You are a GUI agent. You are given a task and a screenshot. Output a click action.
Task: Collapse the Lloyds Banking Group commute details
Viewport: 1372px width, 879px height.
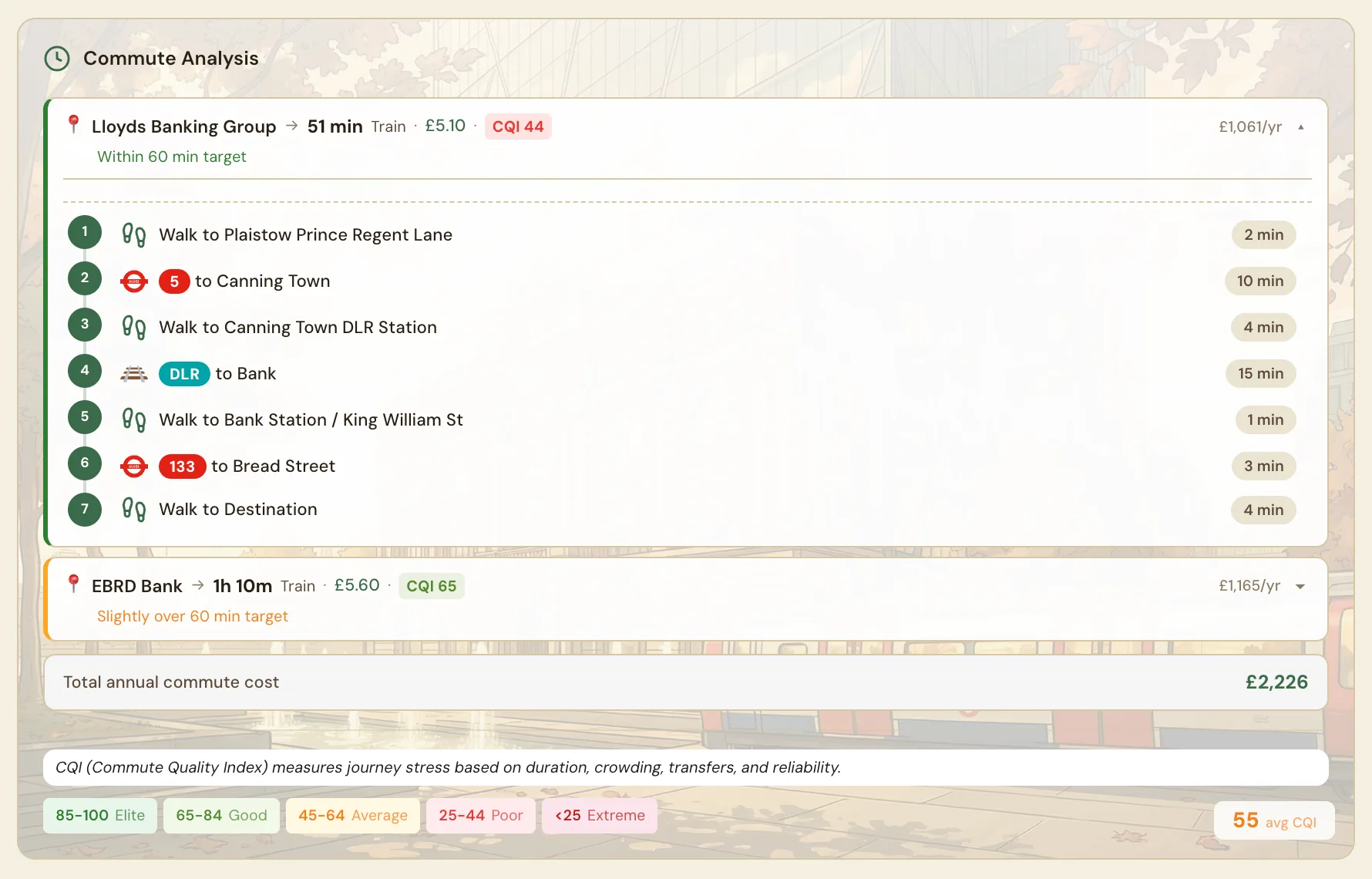(x=1300, y=127)
